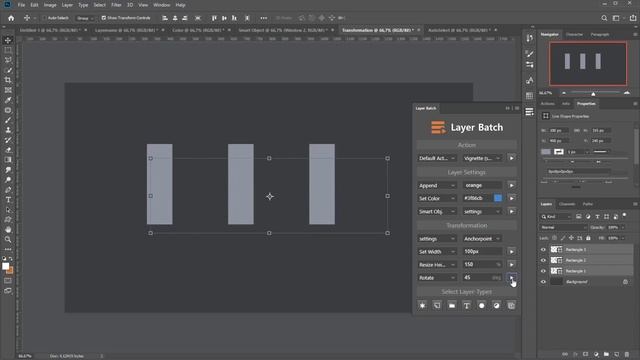Run the Rotate play button
This screenshot has height=360, width=640.
(511, 278)
